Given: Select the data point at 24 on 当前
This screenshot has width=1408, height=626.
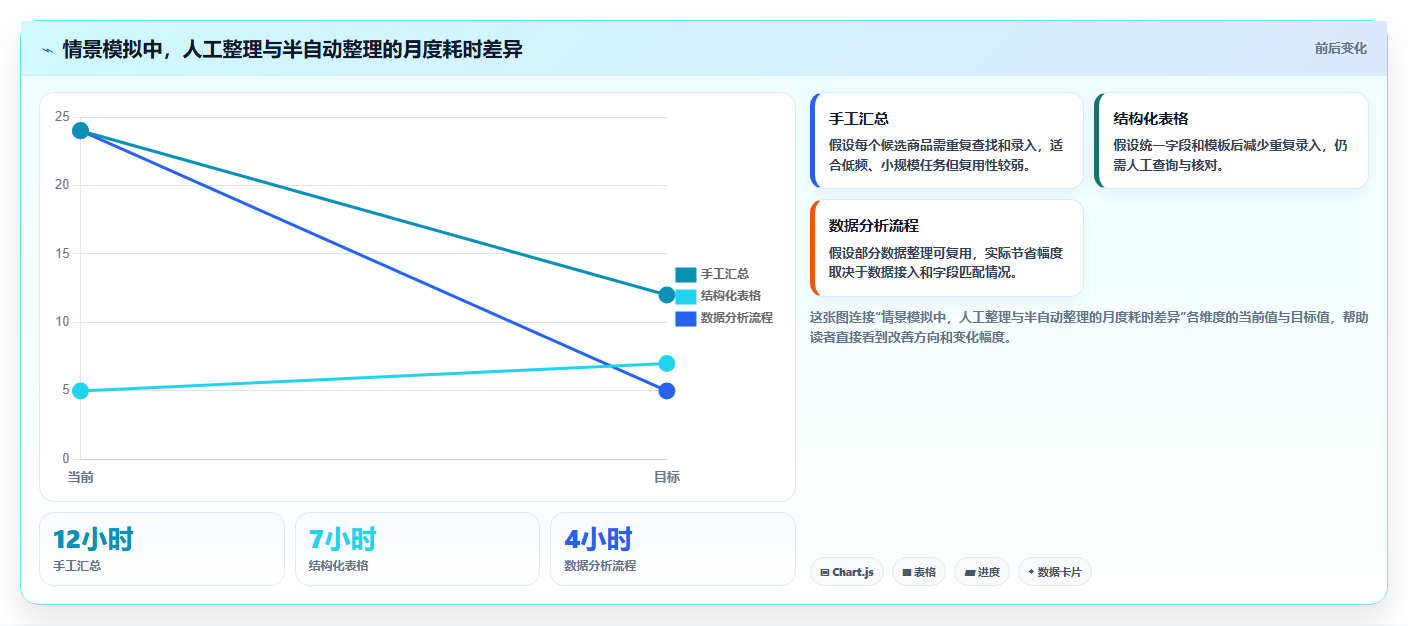Looking at the screenshot, I should click(x=81, y=131).
